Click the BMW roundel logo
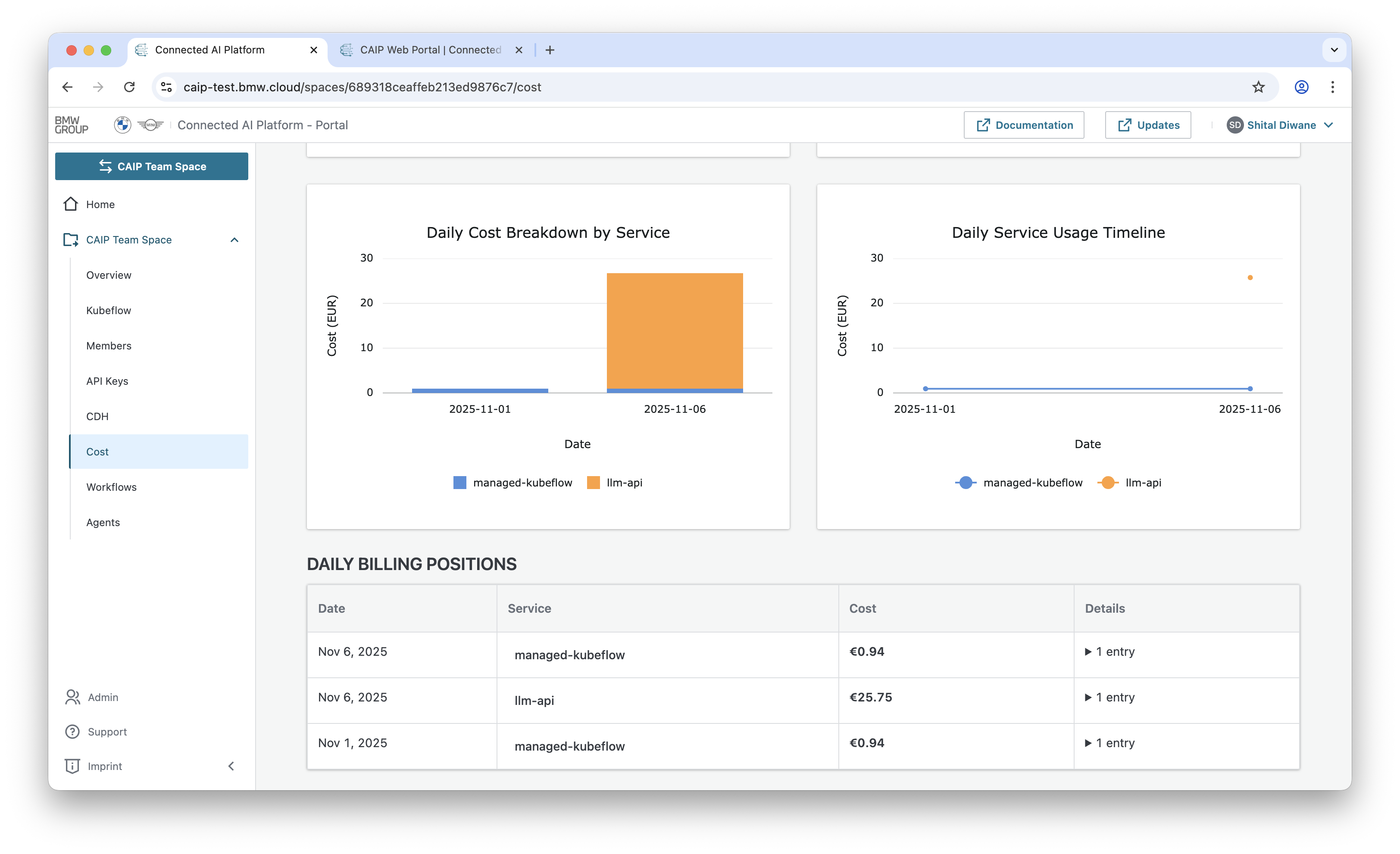This screenshot has height=854, width=1400. click(x=122, y=125)
